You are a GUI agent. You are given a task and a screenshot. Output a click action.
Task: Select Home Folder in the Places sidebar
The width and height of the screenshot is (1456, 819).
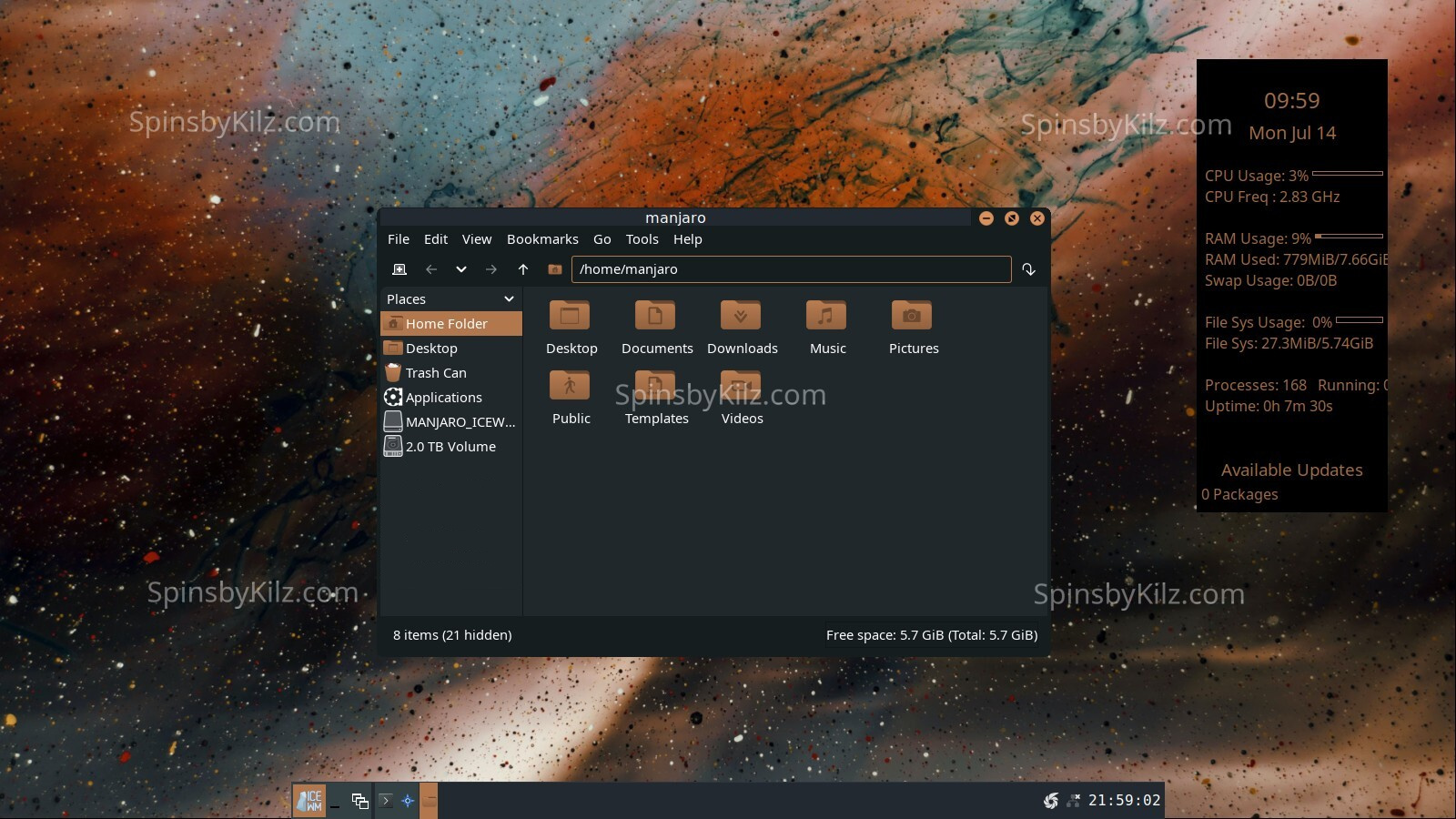(451, 324)
